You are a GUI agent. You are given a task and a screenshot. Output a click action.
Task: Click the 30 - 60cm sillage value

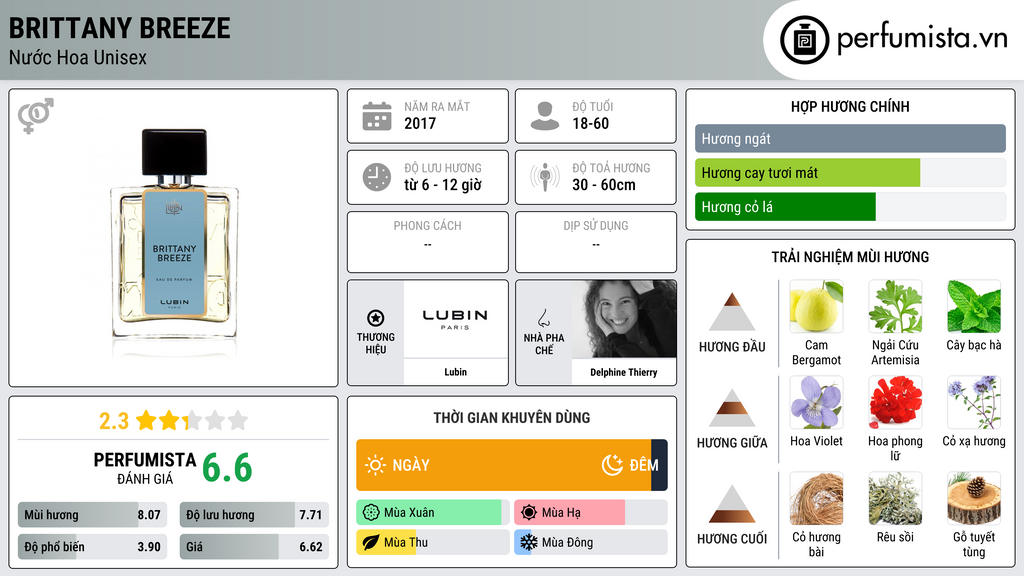click(x=604, y=185)
